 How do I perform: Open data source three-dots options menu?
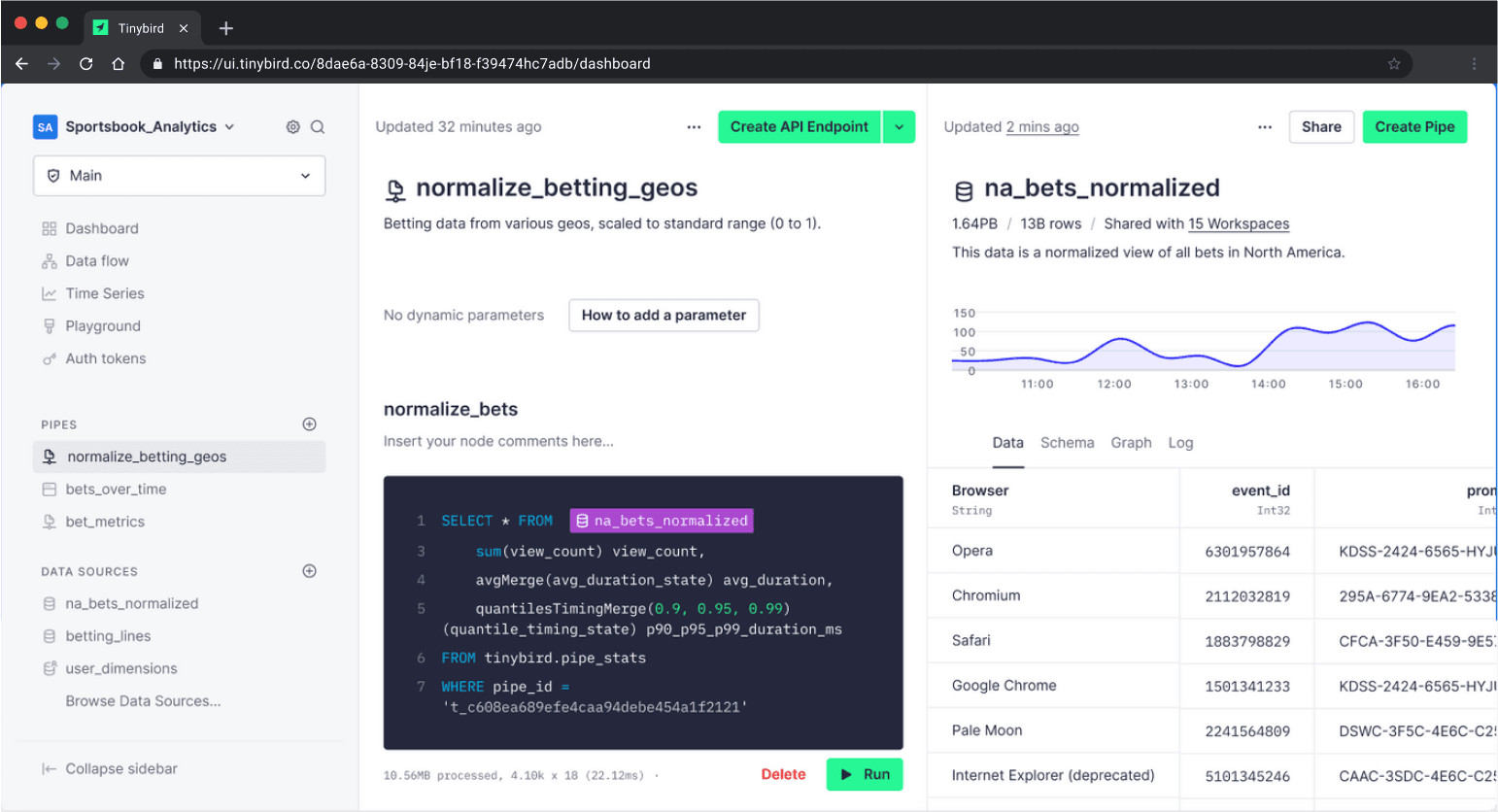1264,127
